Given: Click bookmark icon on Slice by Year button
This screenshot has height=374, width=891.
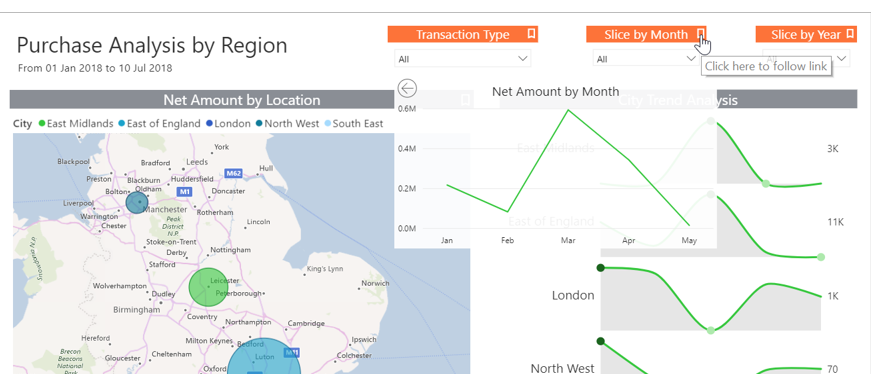Looking at the screenshot, I should [850, 34].
